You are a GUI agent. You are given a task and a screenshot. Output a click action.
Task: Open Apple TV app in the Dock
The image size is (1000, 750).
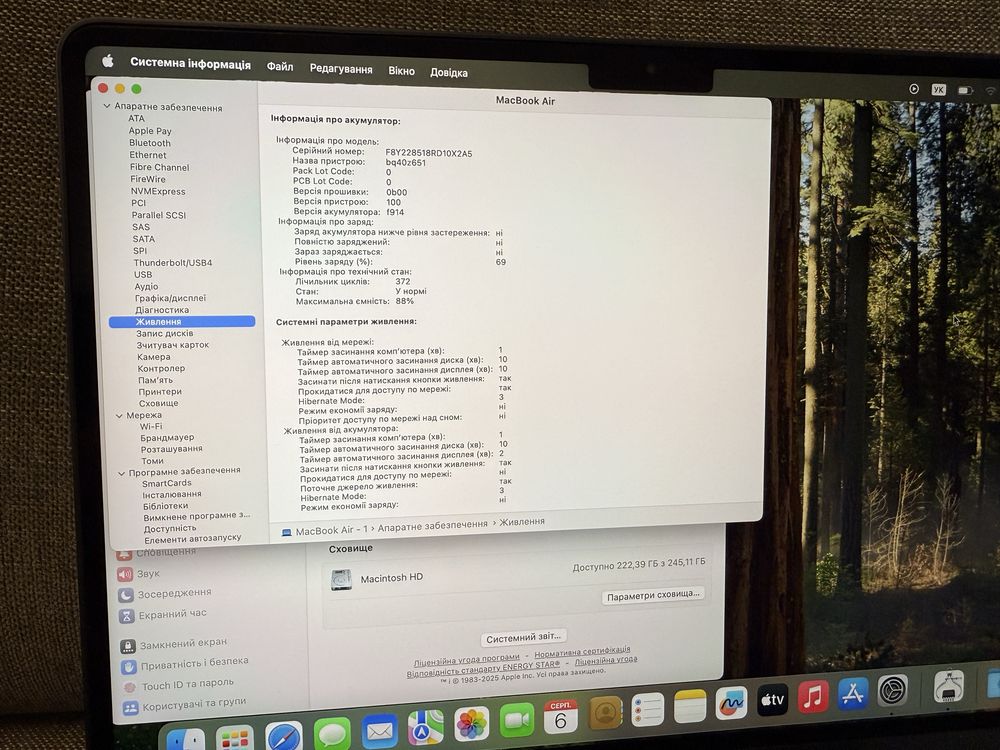(x=772, y=700)
